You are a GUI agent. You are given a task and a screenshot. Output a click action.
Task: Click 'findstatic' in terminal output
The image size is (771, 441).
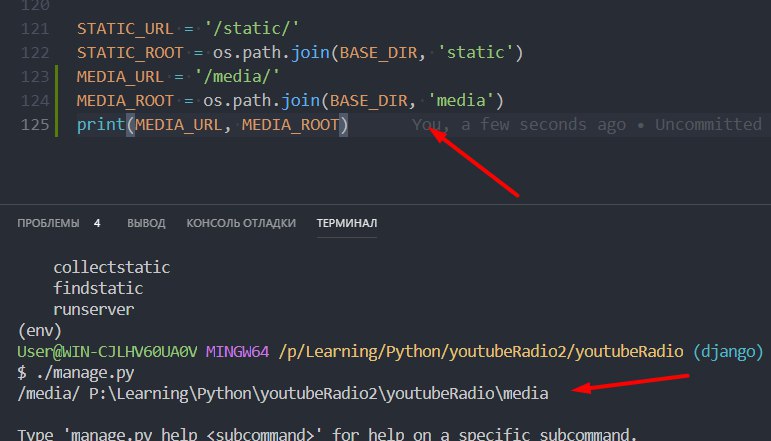[x=98, y=289]
